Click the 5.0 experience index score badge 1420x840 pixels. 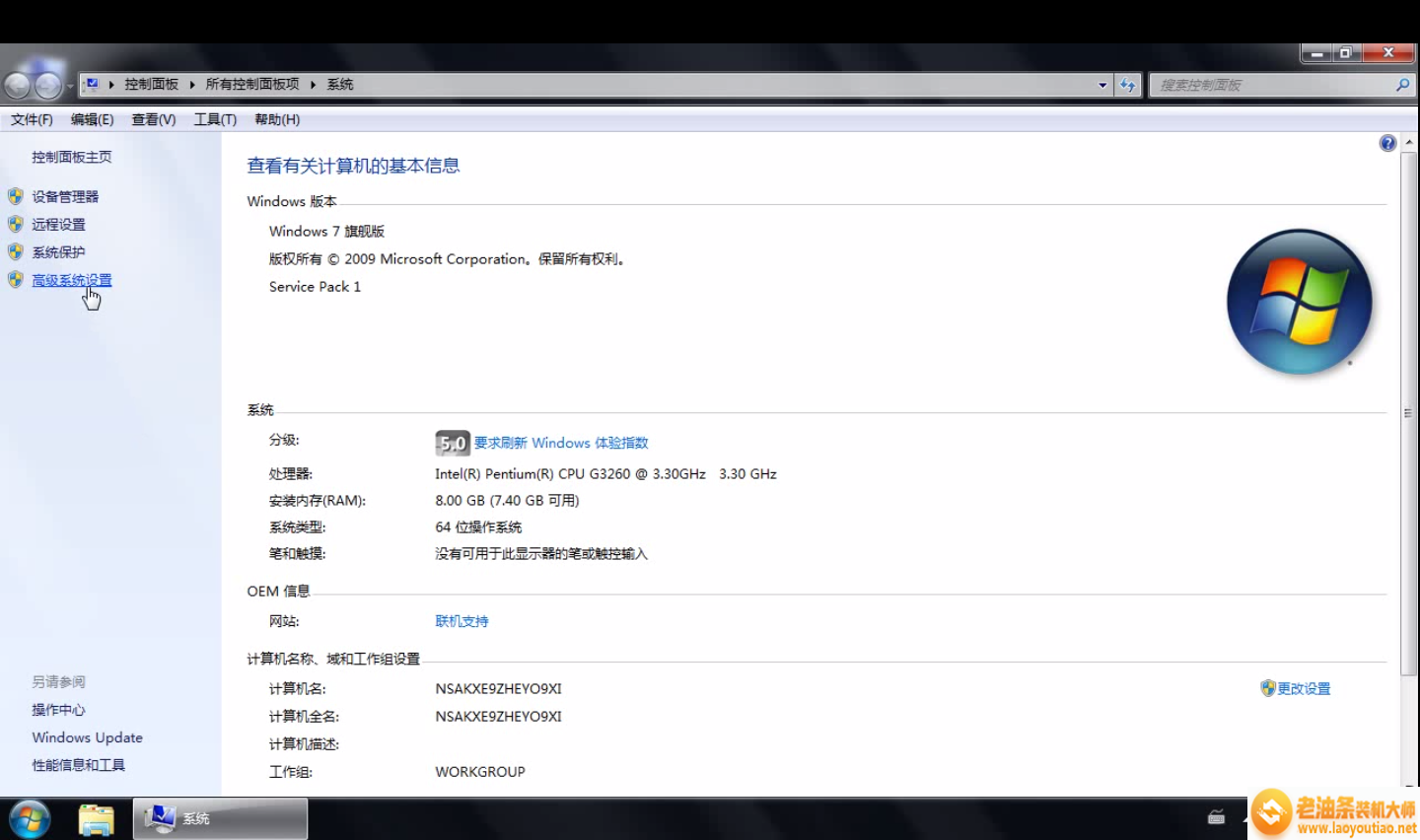[x=453, y=443]
